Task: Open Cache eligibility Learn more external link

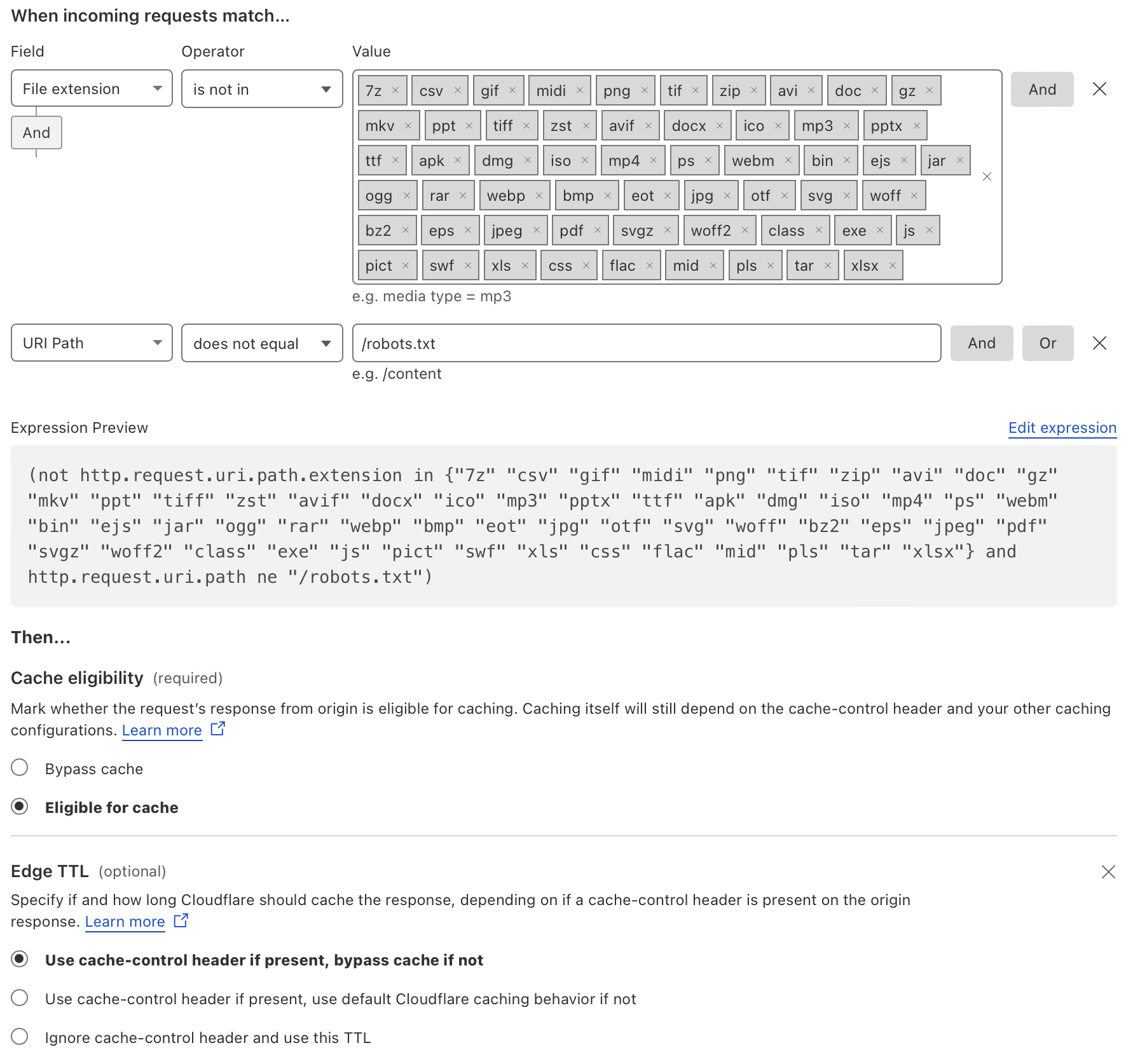Action: point(162,730)
